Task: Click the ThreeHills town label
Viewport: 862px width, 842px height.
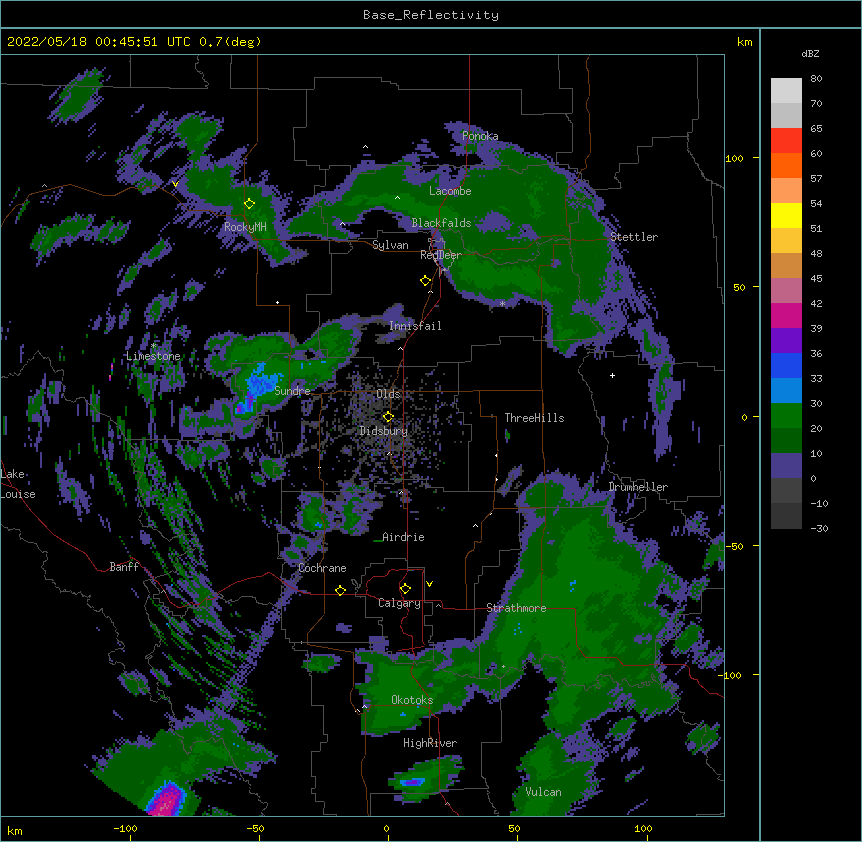Action: click(x=534, y=418)
